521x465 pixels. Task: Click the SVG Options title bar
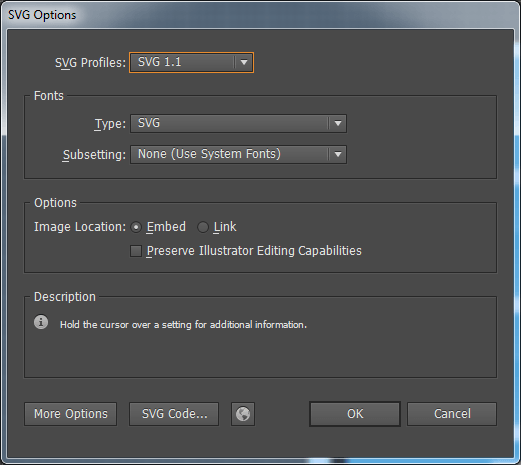point(260,15)
